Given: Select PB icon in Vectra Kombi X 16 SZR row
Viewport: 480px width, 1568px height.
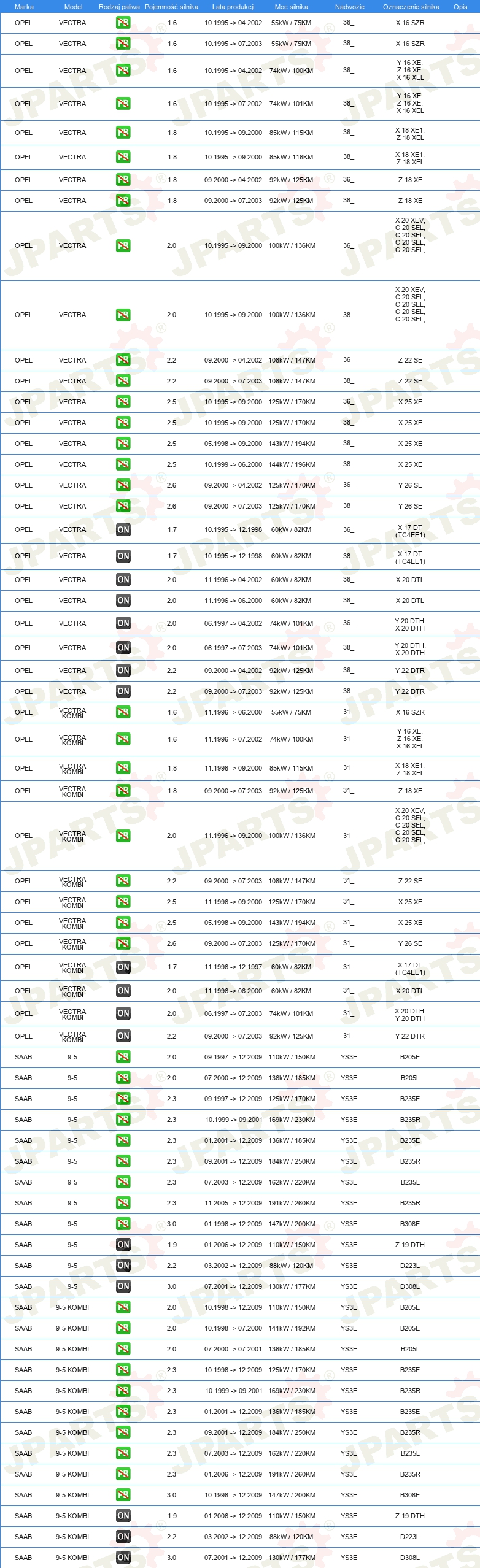Looking at the screenshot, I should click(x=123, y=712).
